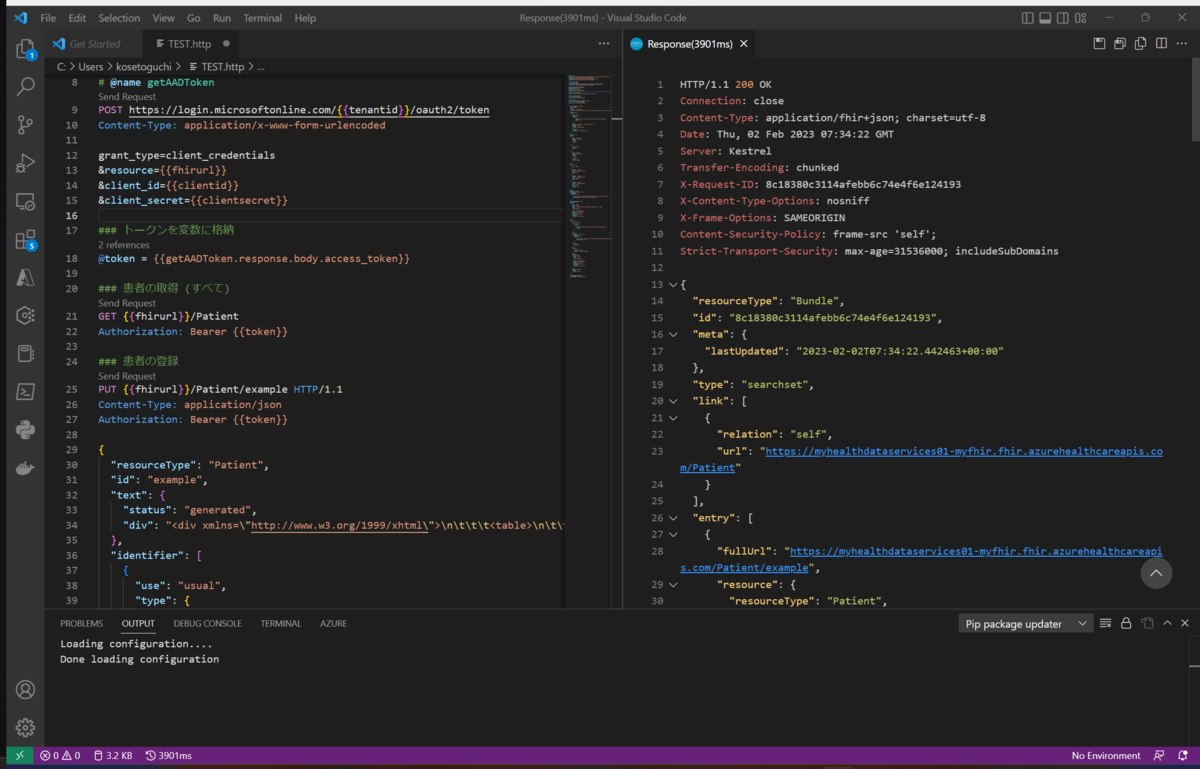Close the Response(3901ms) tab
1200x769 pixels.
click(x=744, y=44)
